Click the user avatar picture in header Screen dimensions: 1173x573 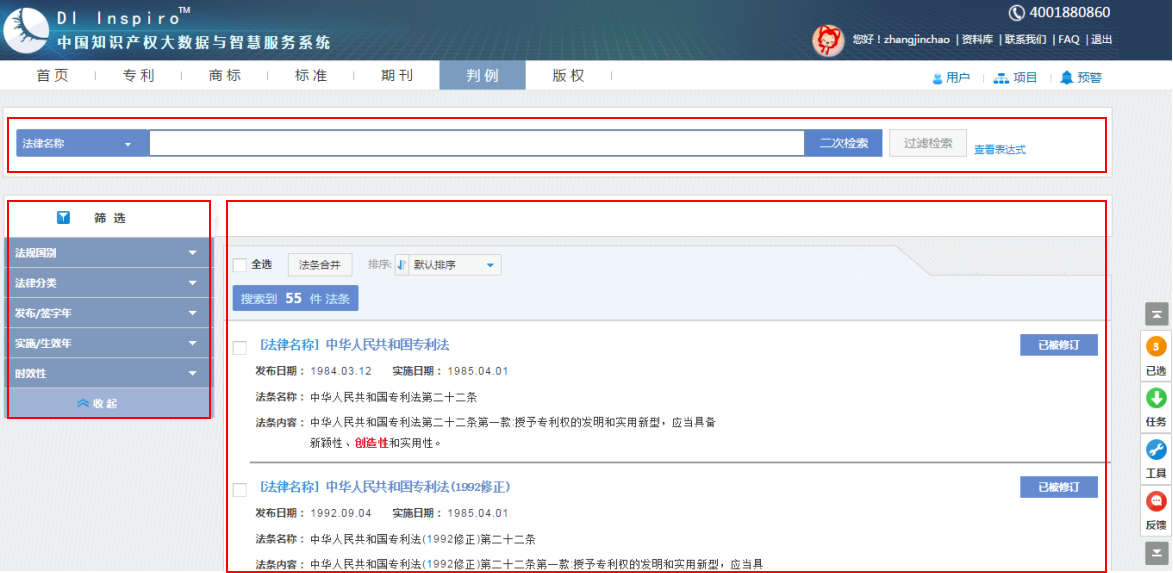coord(827,39)
